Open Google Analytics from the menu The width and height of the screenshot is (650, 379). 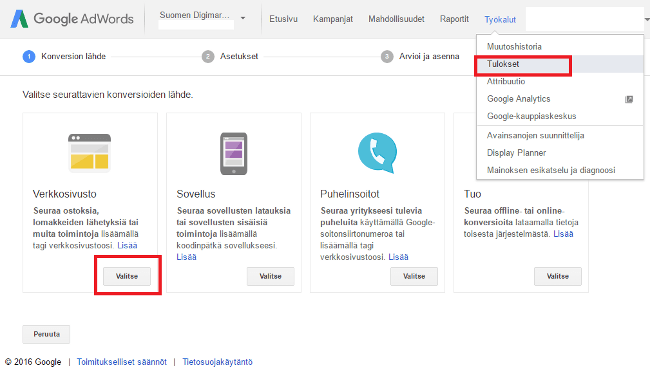(560, 99)
